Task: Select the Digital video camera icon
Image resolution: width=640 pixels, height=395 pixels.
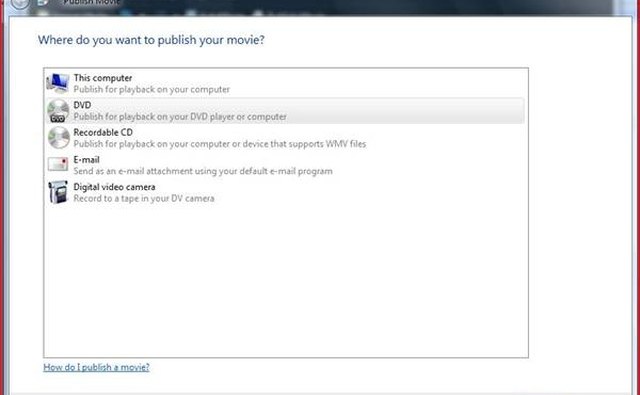Action: [x=58, y=192]
